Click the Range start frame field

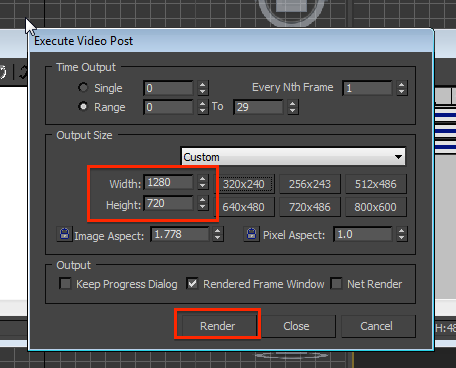168,107
